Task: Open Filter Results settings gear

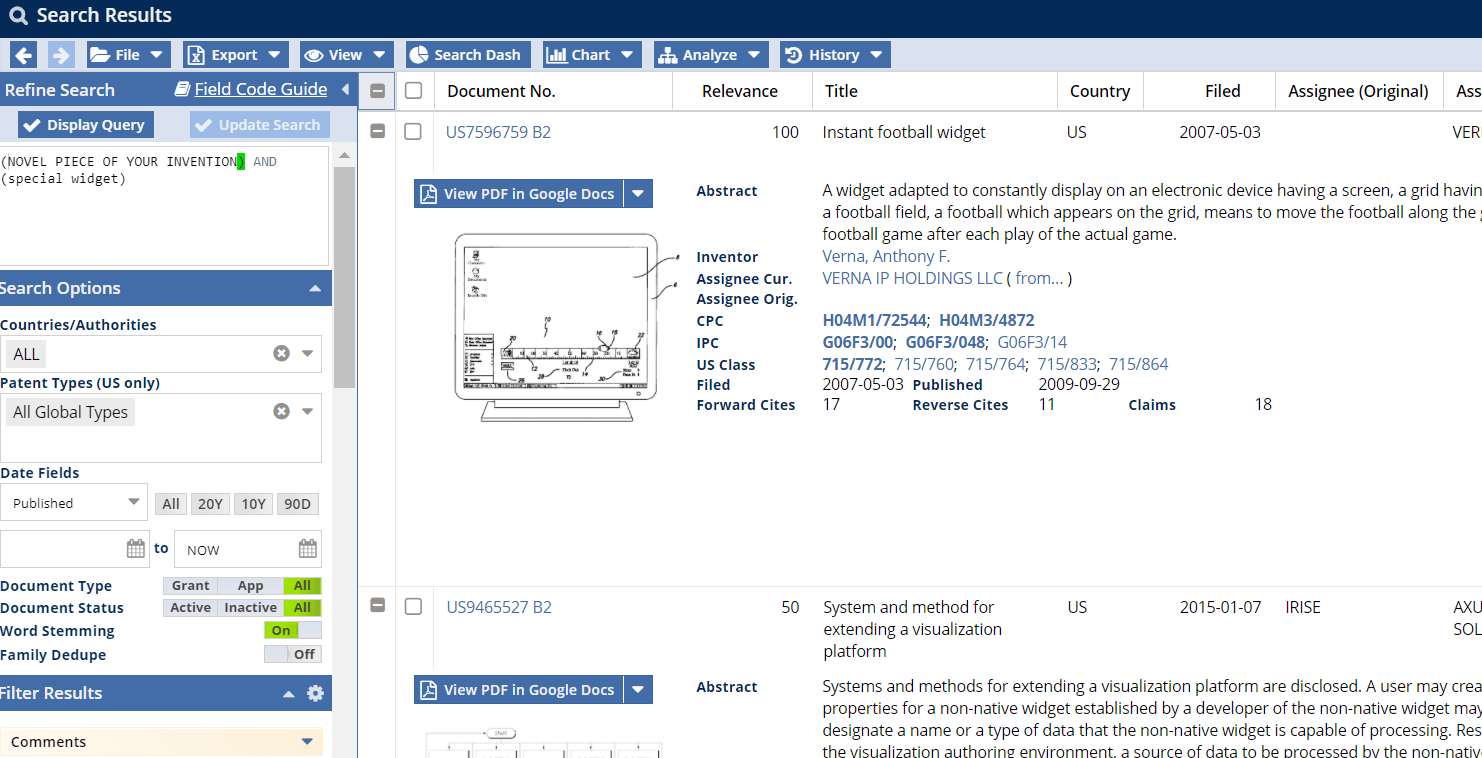Action: (x=316, y=693)
